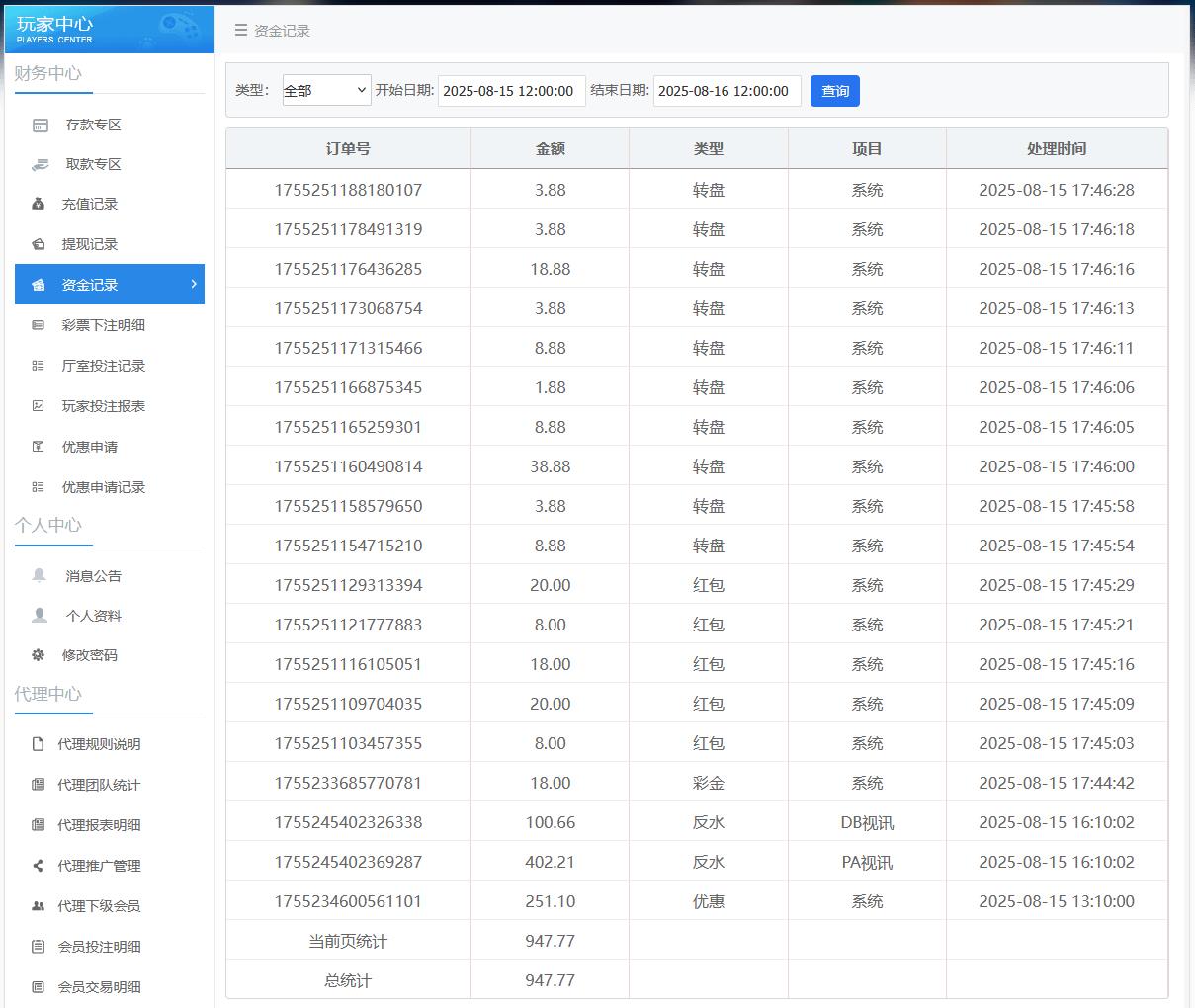Click the deposit area (存款专区) card icon
Viewport: 1195px width, 1008px height.
click(x=41, y=126)
